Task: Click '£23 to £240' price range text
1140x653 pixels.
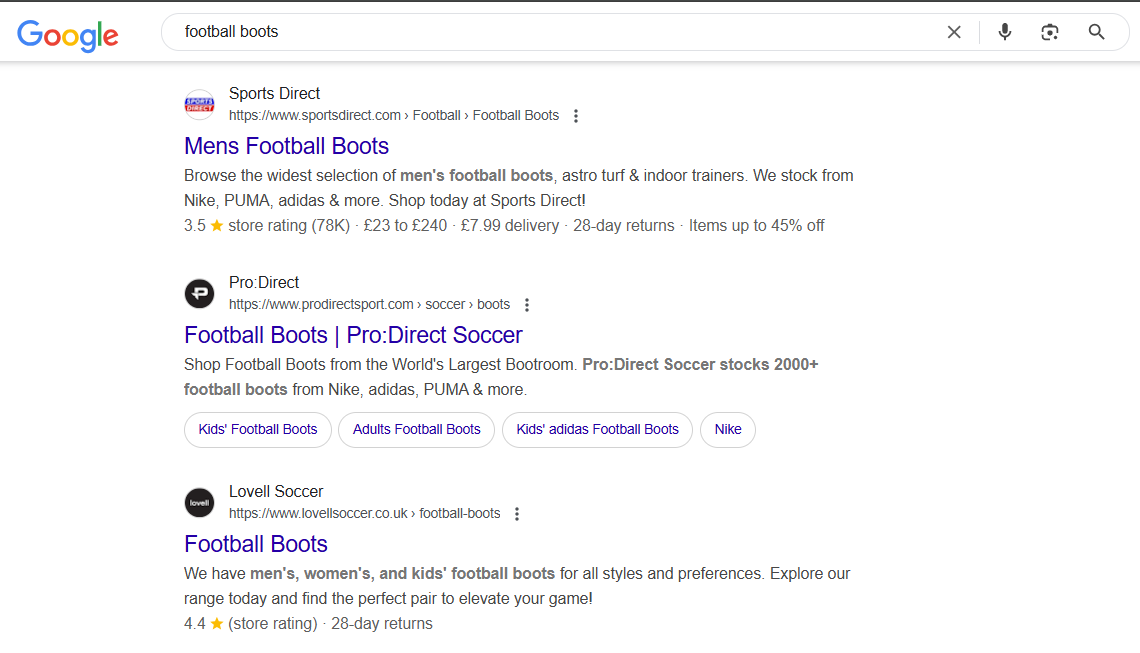Action: click(x=405, y=226)
